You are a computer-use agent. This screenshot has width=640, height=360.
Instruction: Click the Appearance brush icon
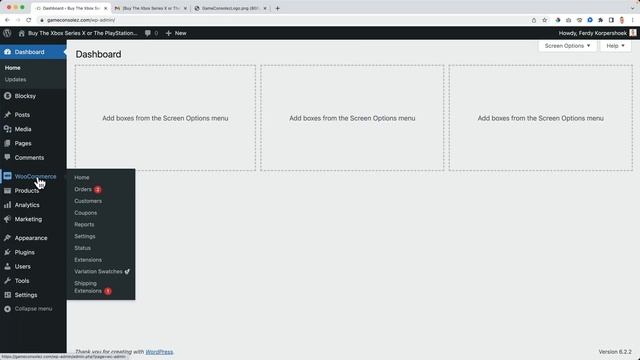click(7, 238)
